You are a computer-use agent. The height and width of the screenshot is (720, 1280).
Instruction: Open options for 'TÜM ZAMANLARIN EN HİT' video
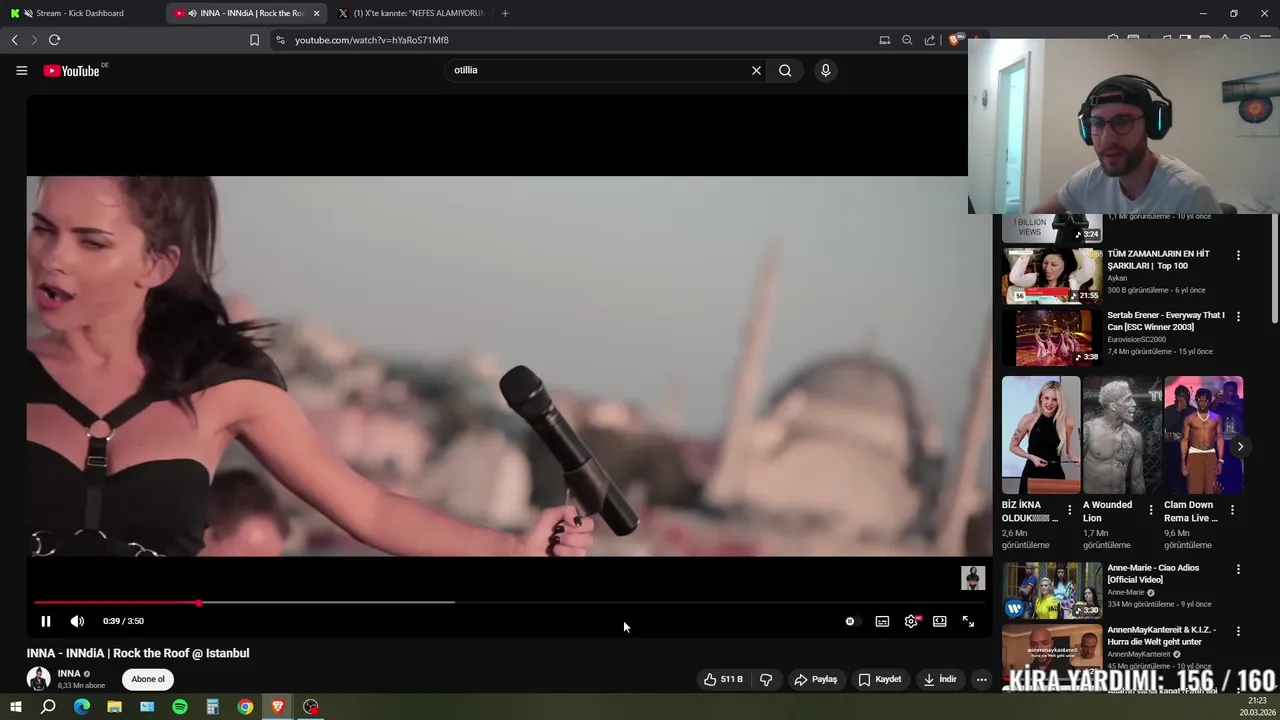[x=1238, y=255]
